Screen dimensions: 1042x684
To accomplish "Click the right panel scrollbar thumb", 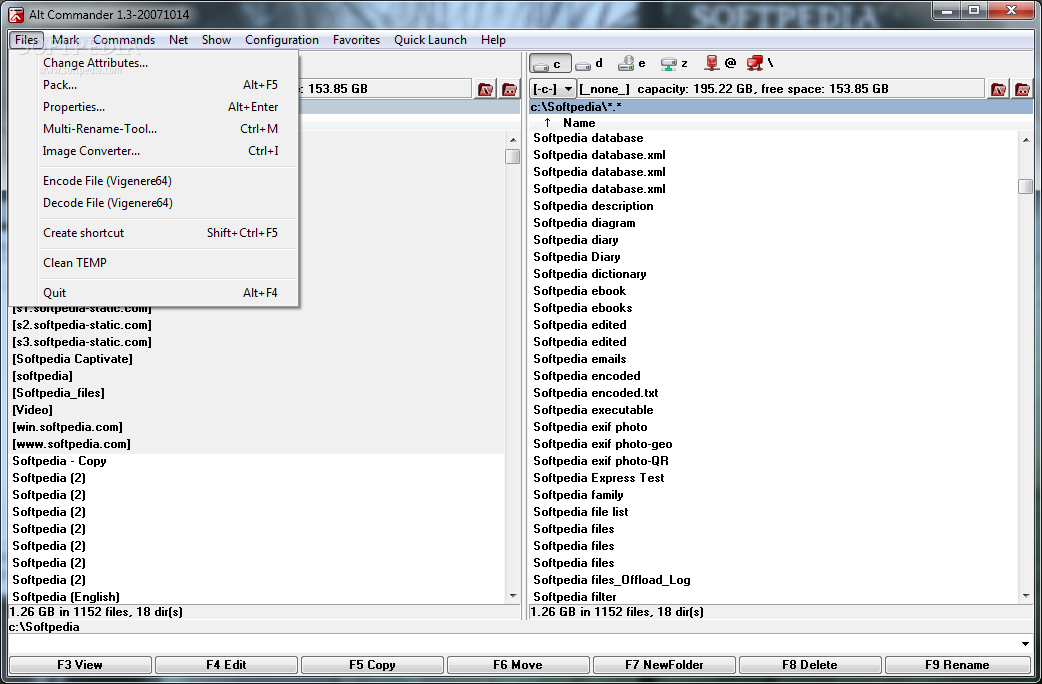I will [x=1025, y=187].
